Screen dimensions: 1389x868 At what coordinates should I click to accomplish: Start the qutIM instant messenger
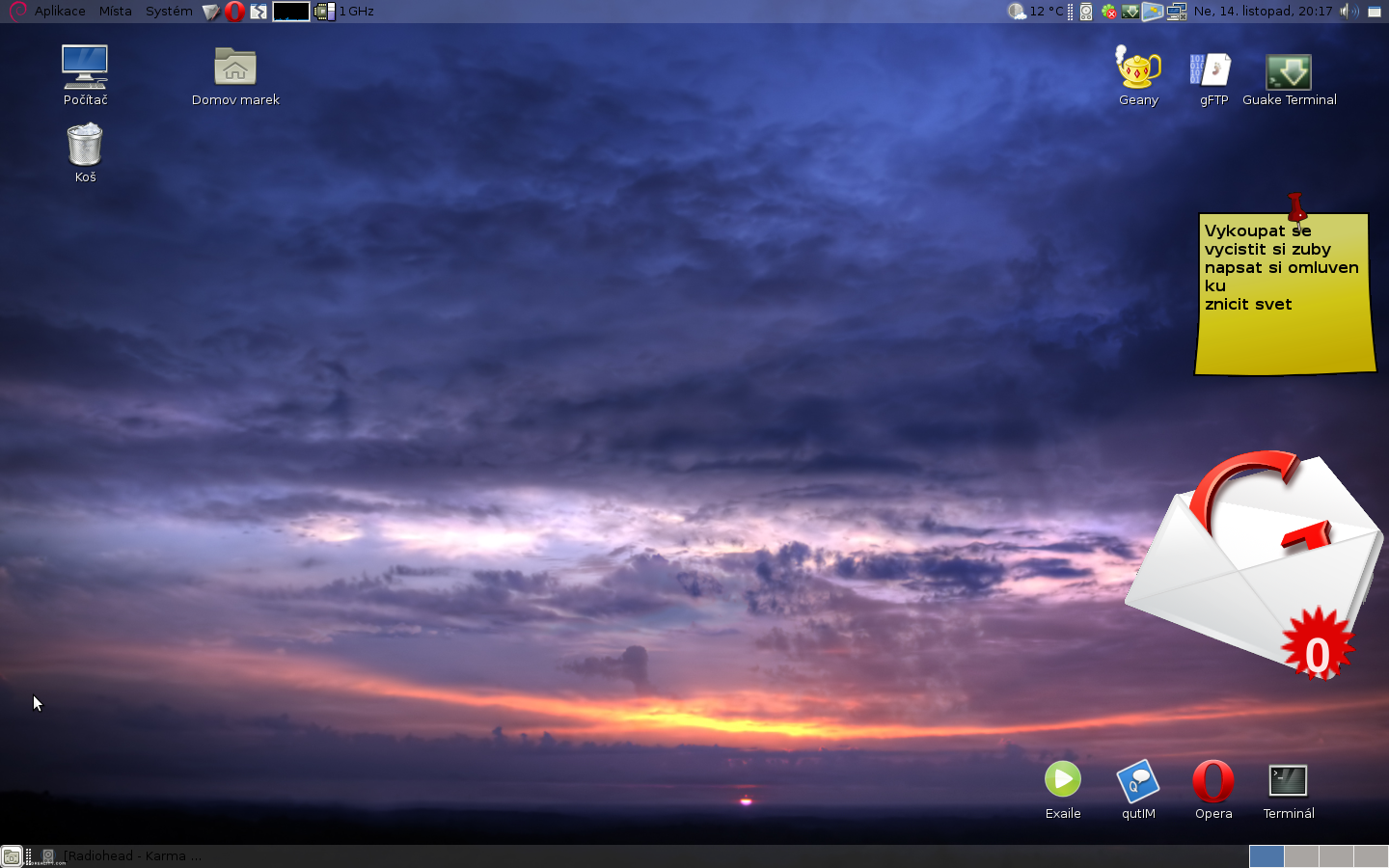click(1137, 784)
